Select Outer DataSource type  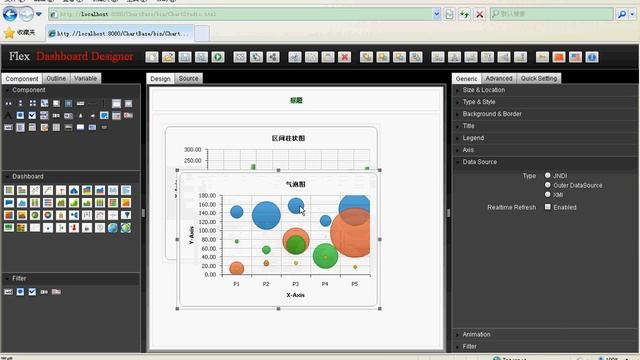tap(548, 185)
